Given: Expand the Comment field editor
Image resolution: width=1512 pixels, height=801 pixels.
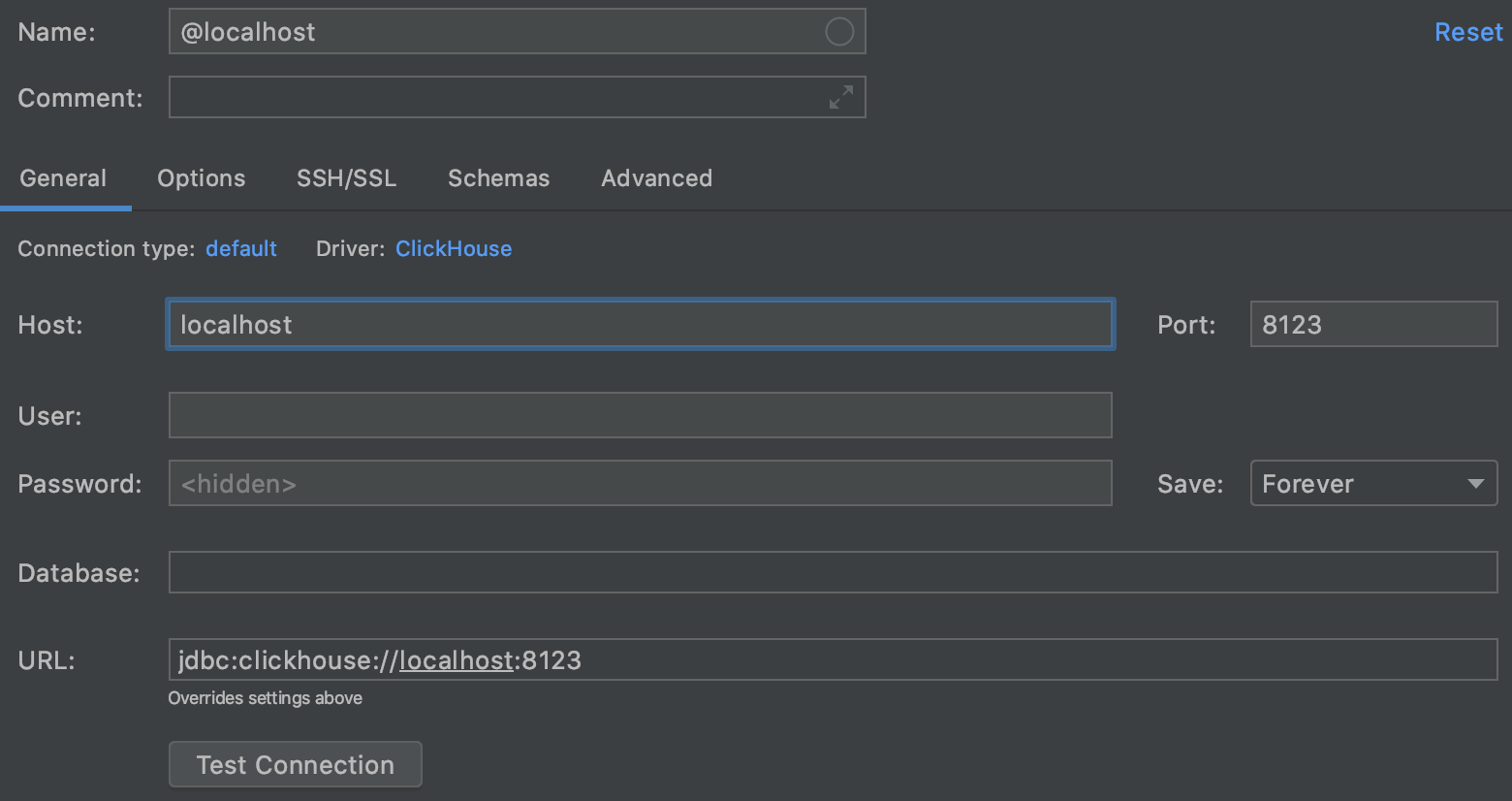Looking at the screenshot, I should click(840, 97).
